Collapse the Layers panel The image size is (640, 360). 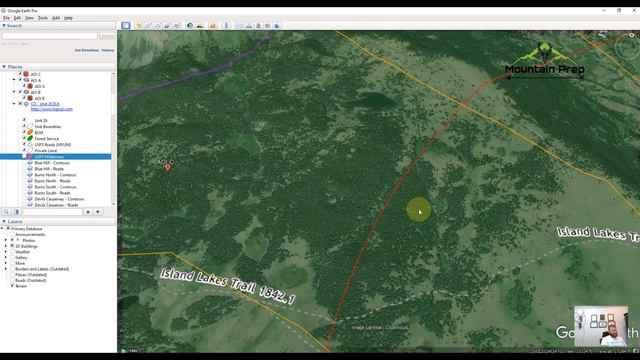[4, 222]
